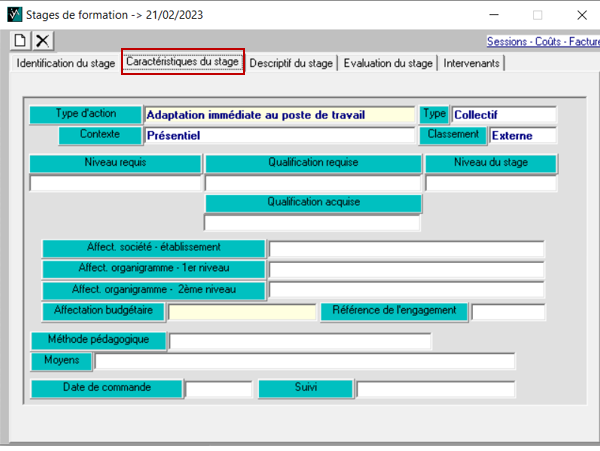Viewport: 600px width, 451px height.
Task: Click the Niveau requis input field
Action: [116, 183]
